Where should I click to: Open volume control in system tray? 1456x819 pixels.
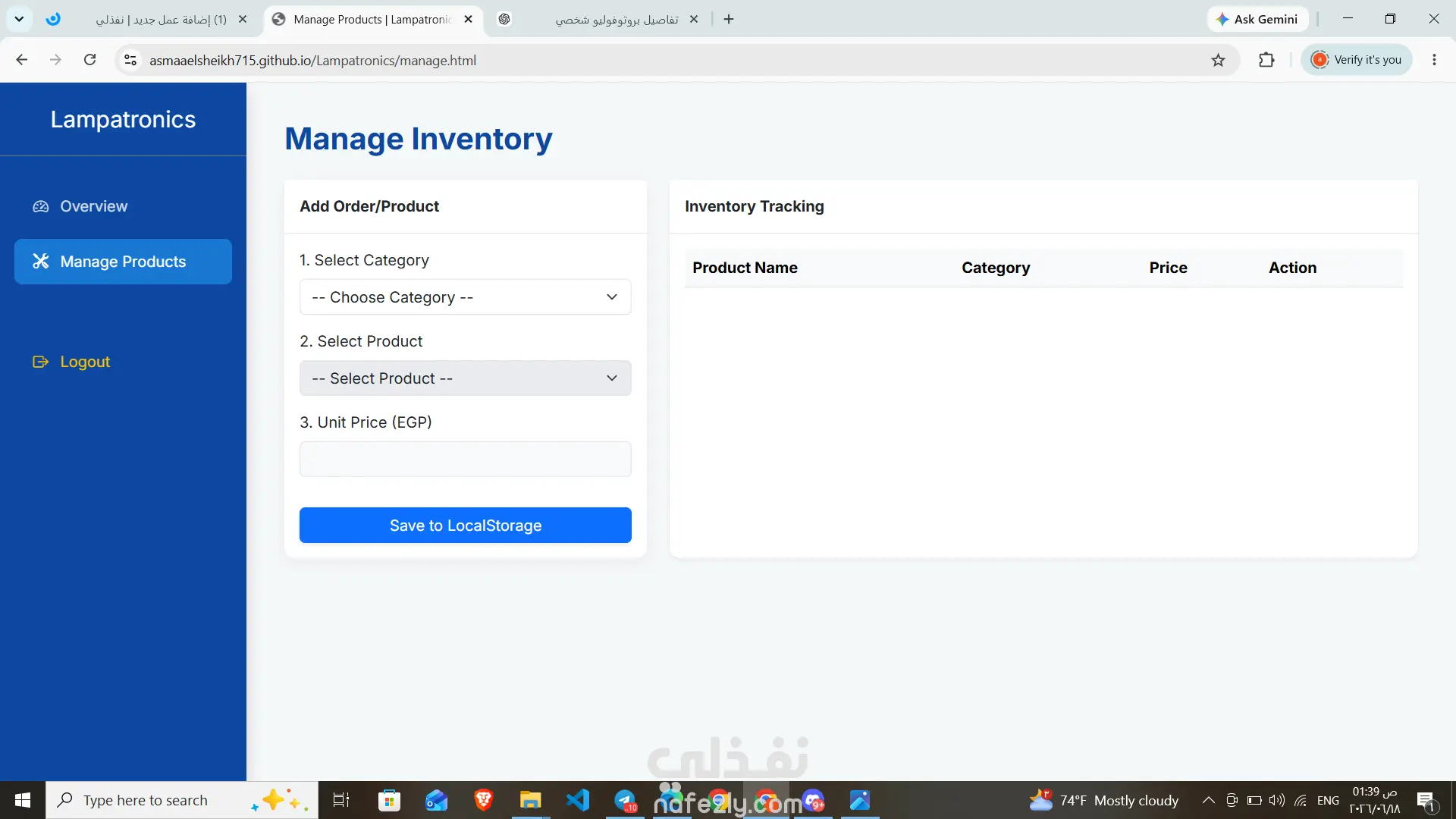[1277, 800]
